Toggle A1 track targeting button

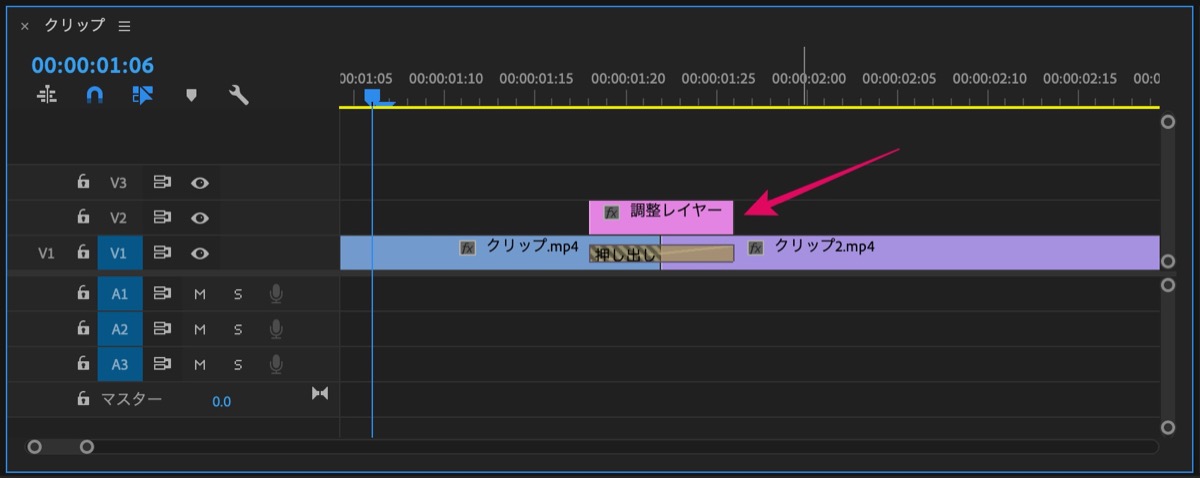119,294
